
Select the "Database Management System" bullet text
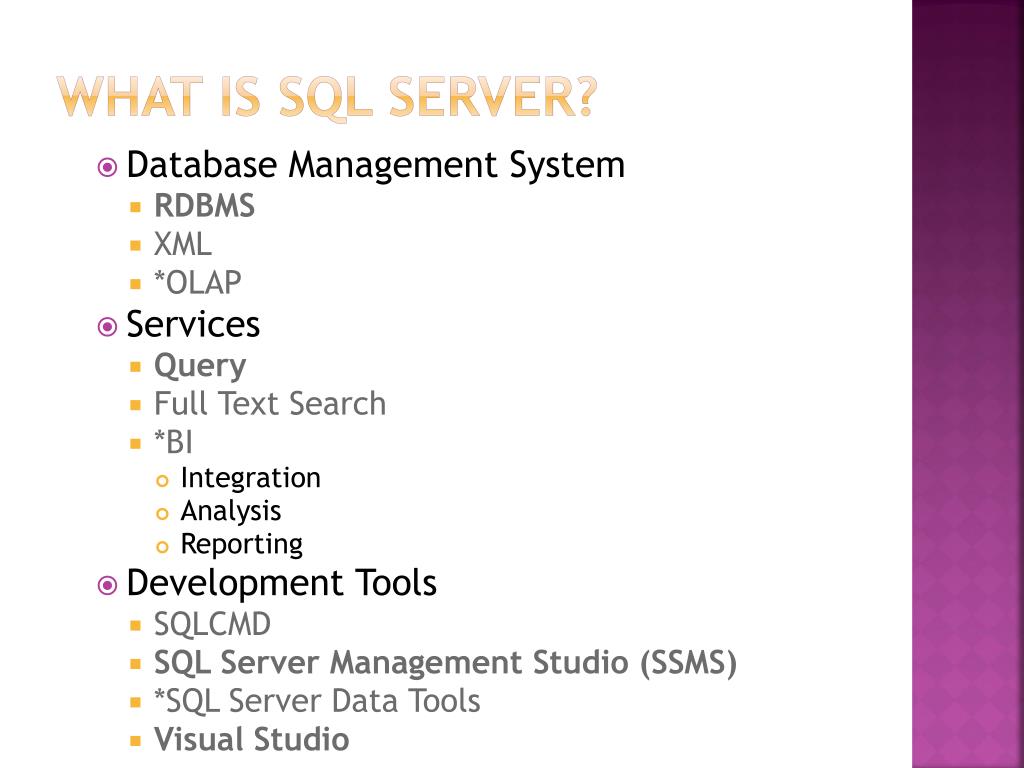(376, 165)
